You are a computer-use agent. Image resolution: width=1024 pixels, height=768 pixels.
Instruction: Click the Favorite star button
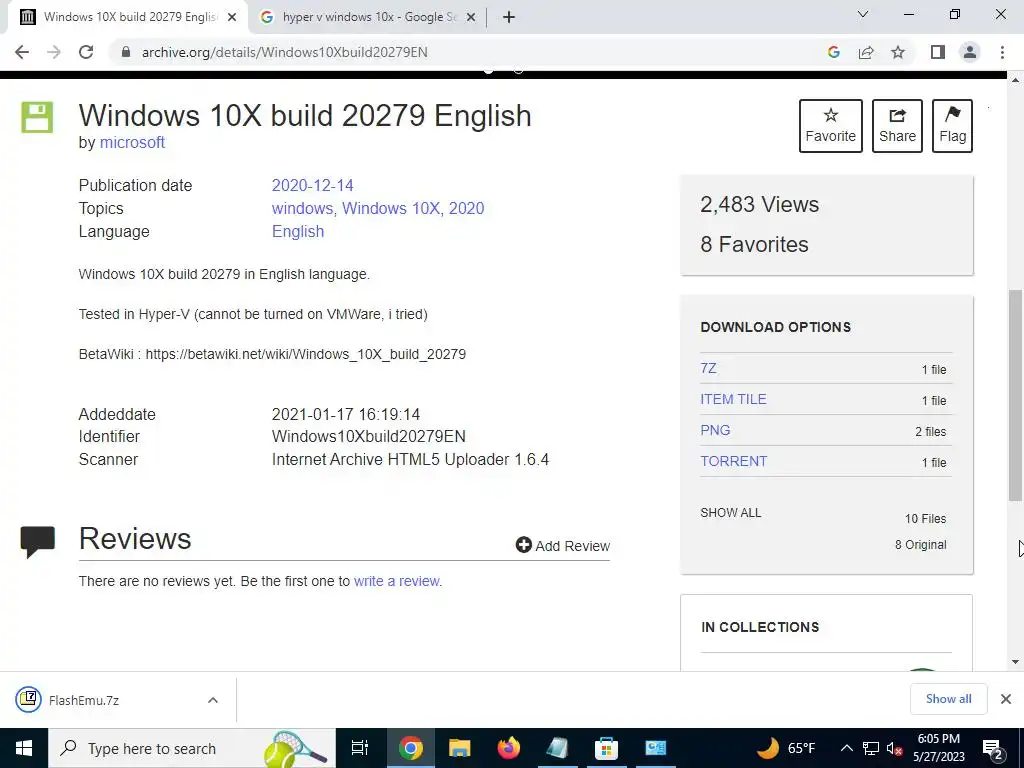coord(830,126)
